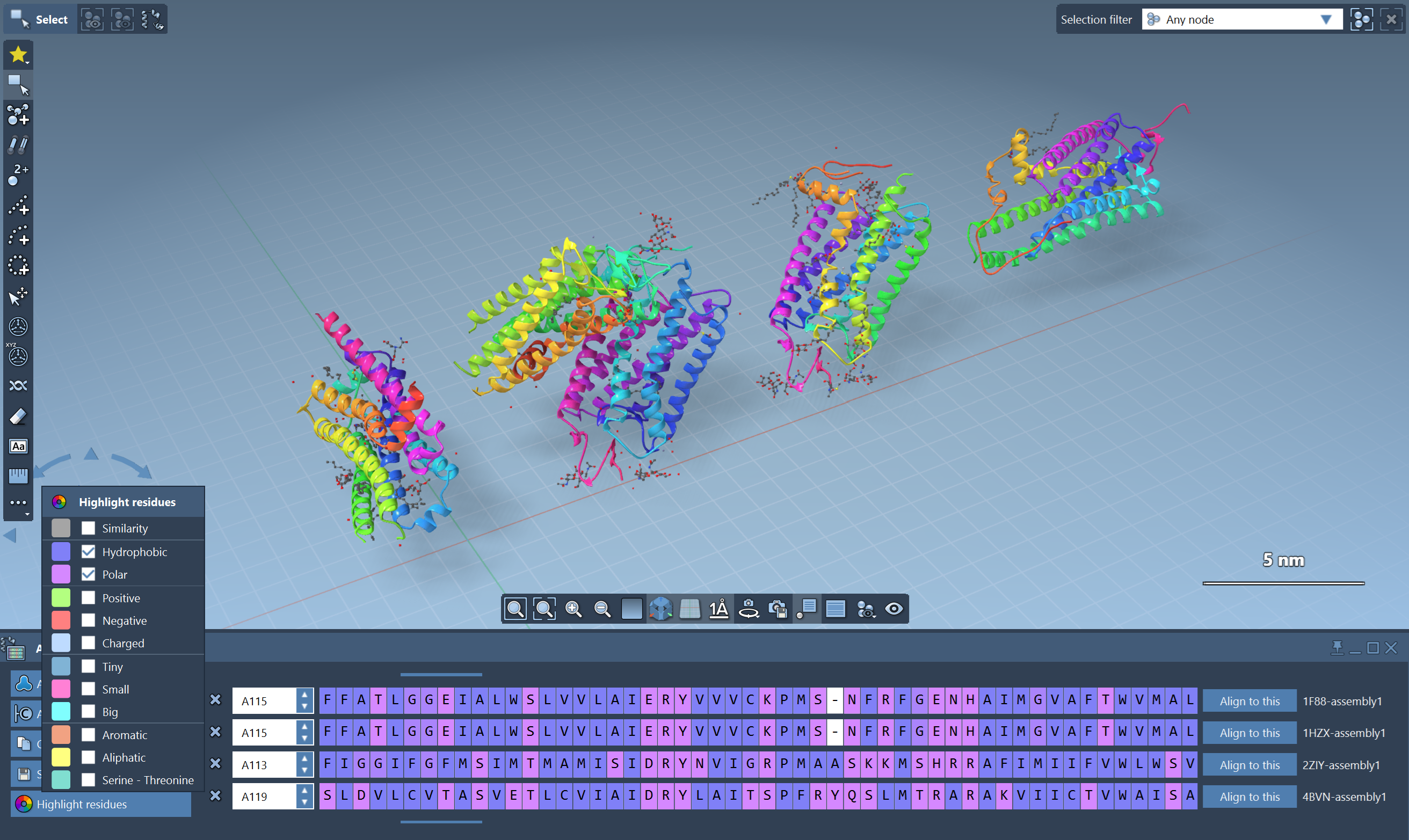This screenshot has height=840, width=1409.
Task: Enable the Similarity highlight checkbox
Action: click(x=88, y=528)
